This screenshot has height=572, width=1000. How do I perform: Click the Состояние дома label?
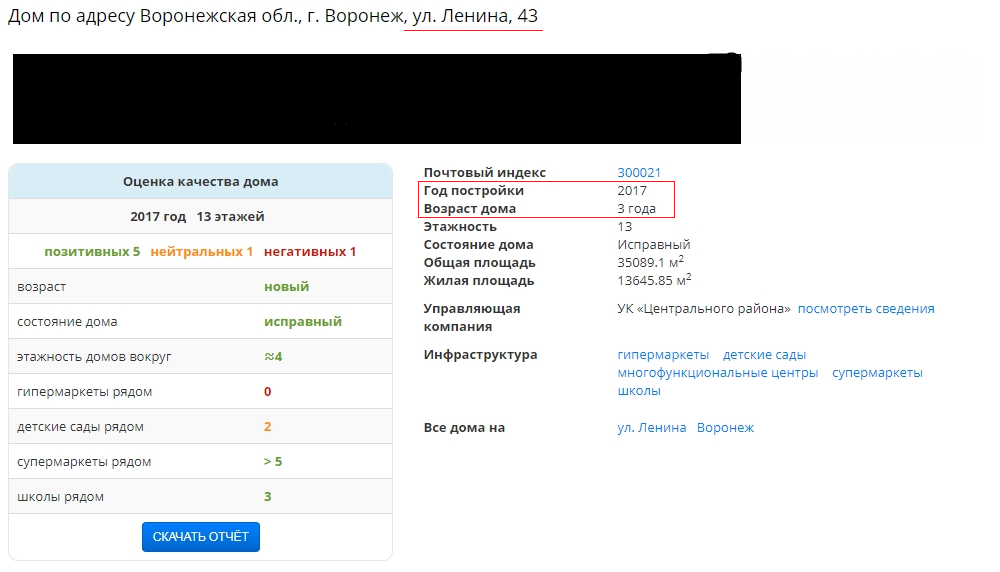pyautogui.click(x=478, y=245)
